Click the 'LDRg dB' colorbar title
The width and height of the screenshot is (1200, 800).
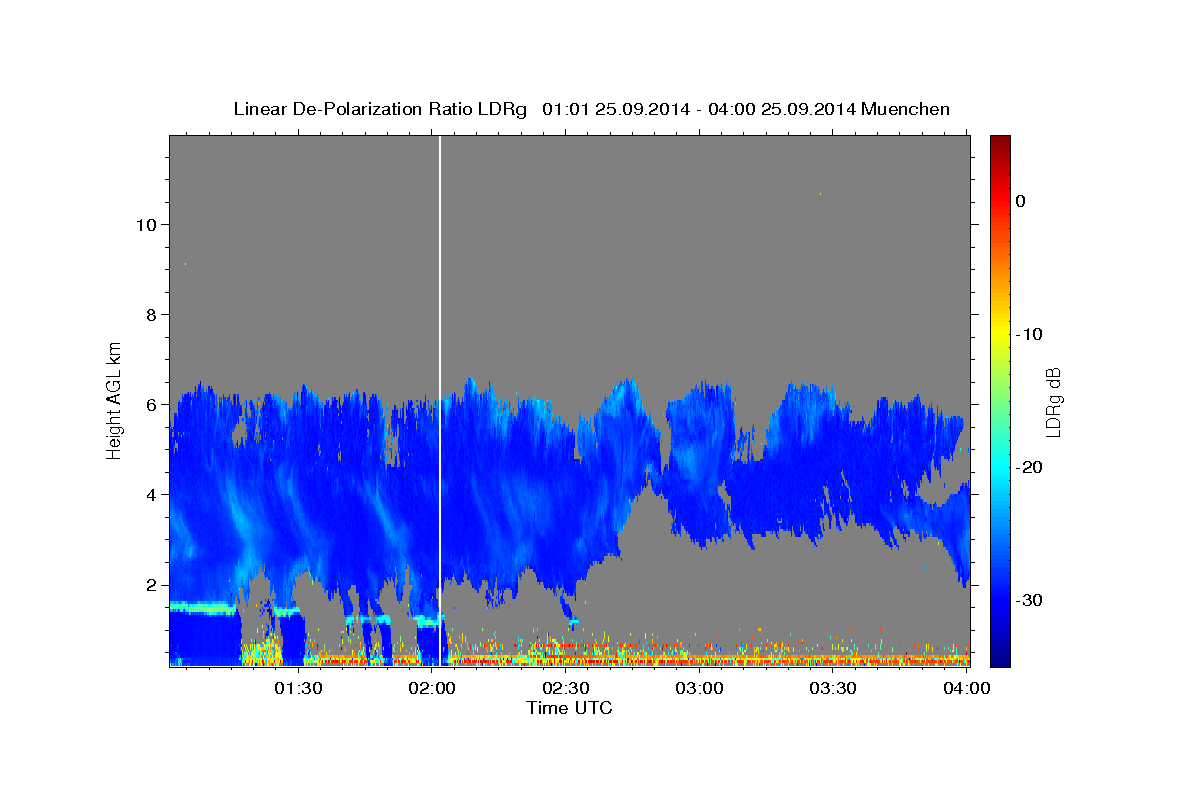[x=1053, y=401]
